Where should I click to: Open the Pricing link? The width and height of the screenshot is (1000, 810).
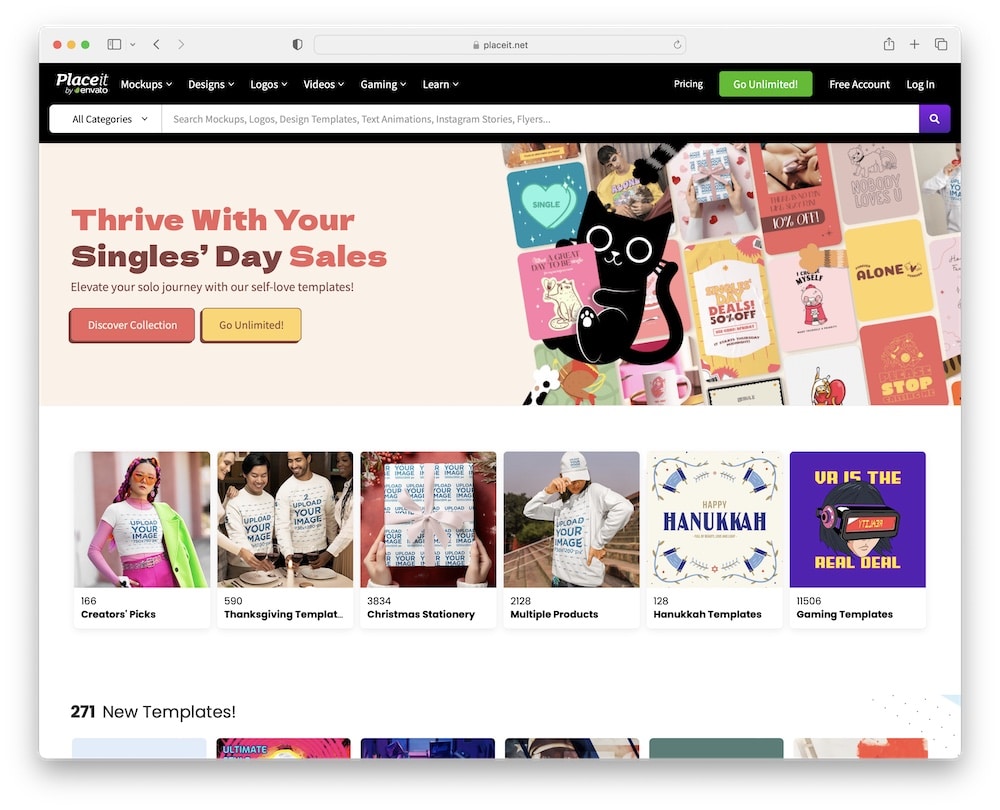click(x=688, y=84)
